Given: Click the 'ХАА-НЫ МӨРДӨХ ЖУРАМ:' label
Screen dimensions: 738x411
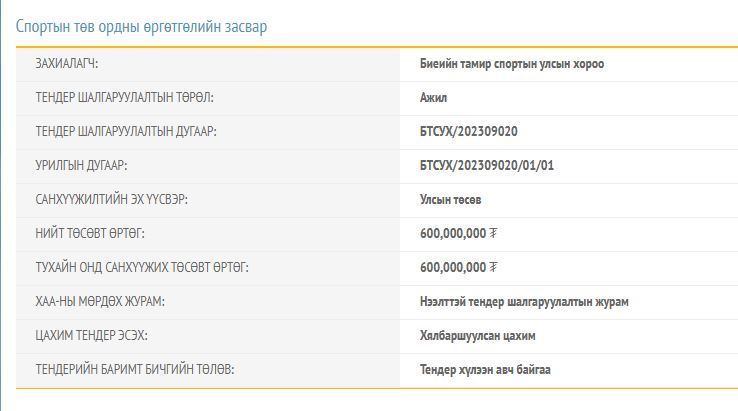Looking at the screenshot, I should coord(100,302).
